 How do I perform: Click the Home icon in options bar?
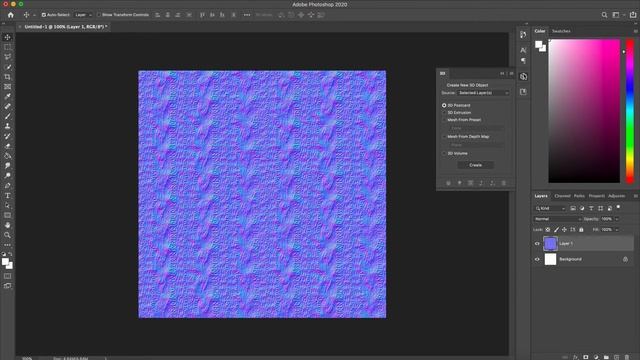[11, 15]
